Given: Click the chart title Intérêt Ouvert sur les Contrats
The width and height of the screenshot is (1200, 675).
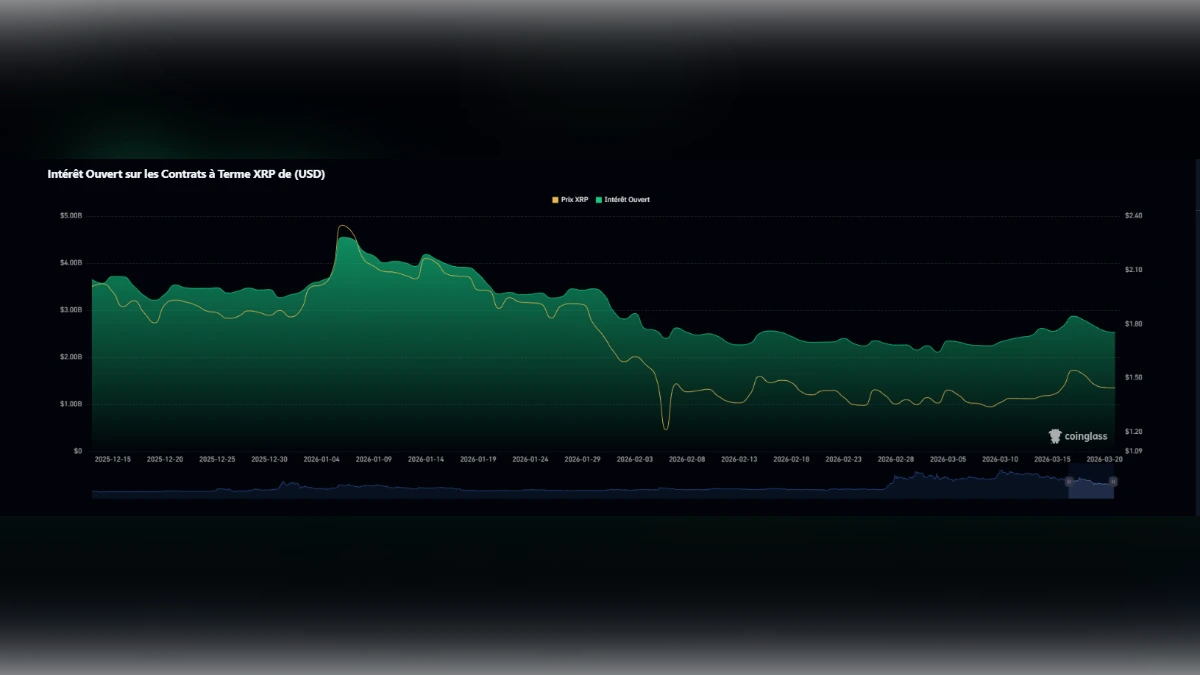Looking at the screenshot, I should (x=185, y=173).
